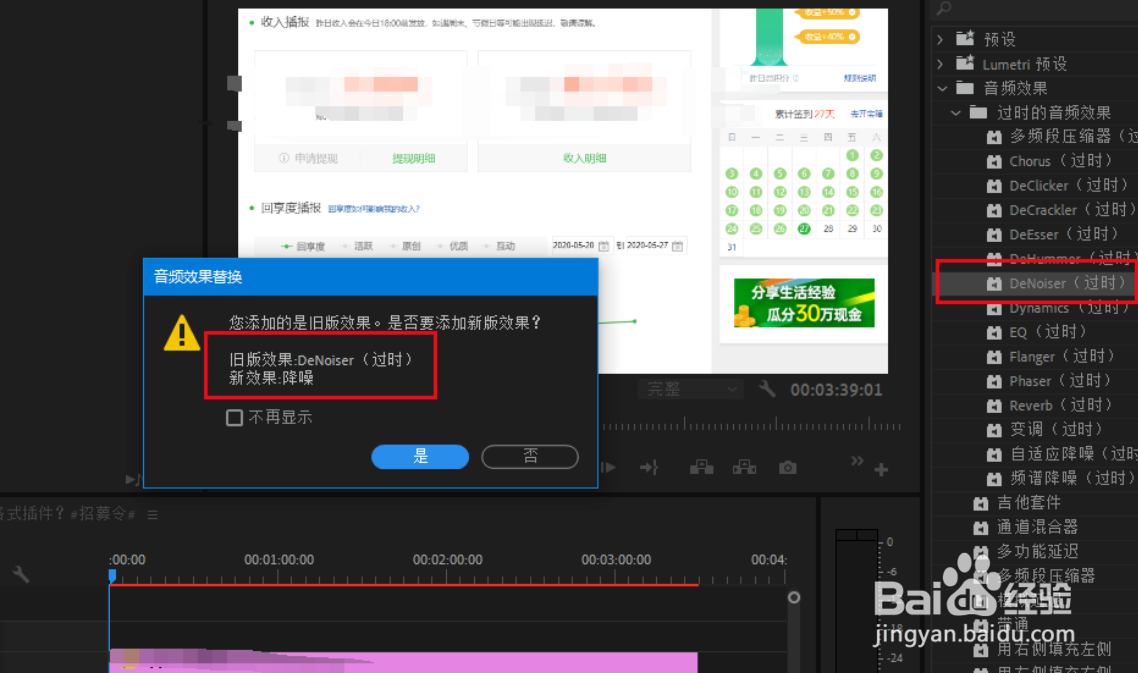Click the overflow chevron in the monitor toolbar

tap(857, 461)
